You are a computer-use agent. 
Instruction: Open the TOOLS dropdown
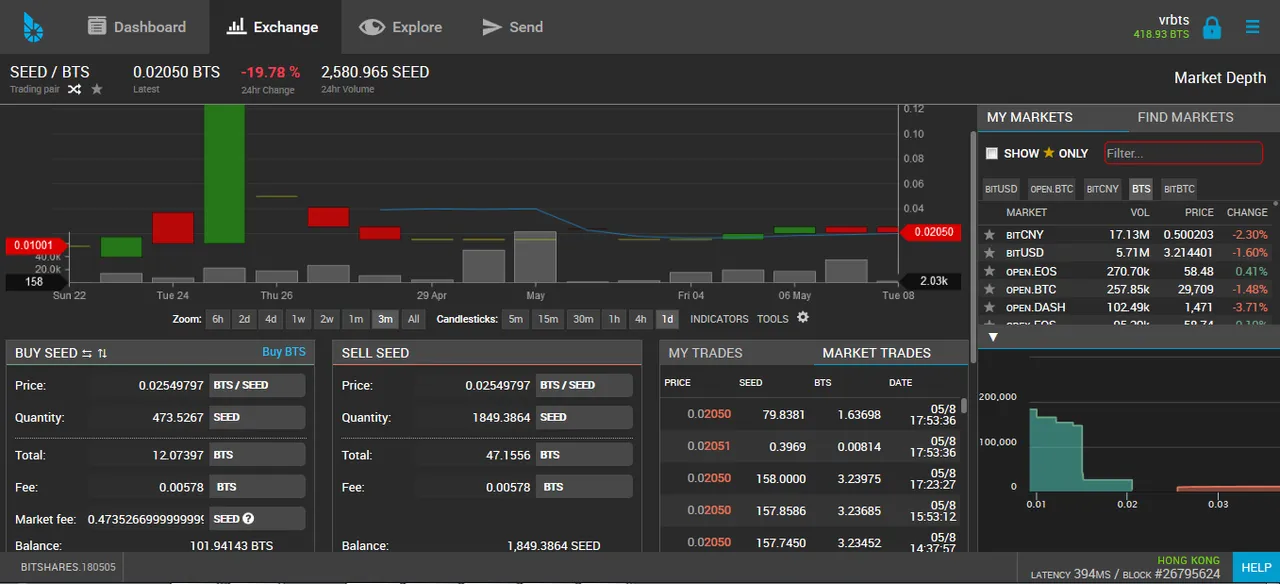tap(773, 319)
